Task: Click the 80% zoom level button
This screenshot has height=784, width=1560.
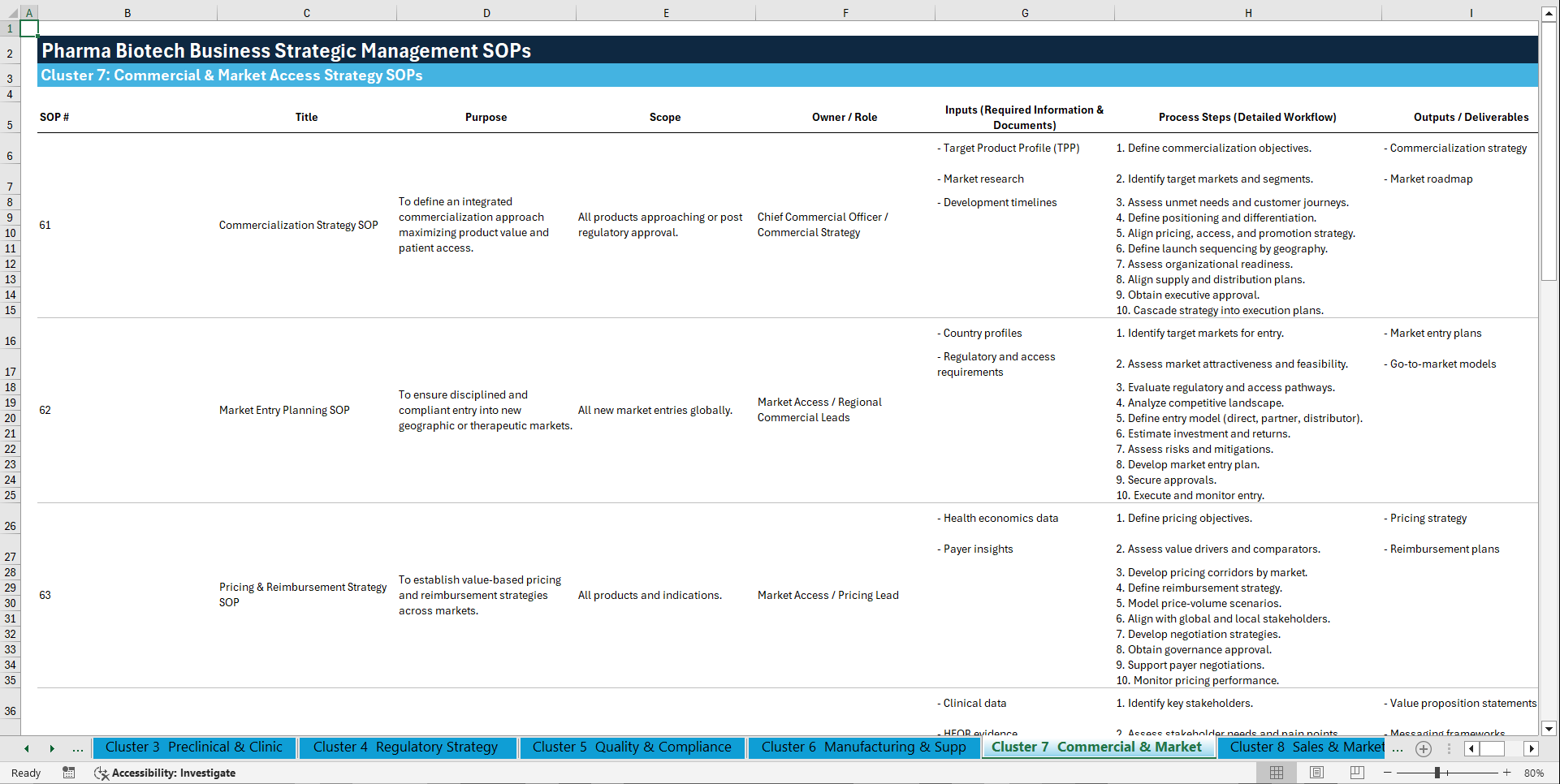Action: click(1535, 773)
